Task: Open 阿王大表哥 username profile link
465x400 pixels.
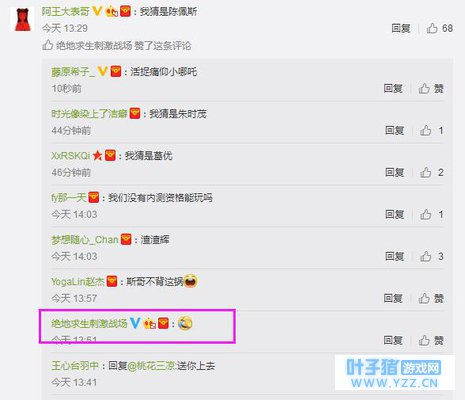Action: pyautogui.click(x=66, y=12)
